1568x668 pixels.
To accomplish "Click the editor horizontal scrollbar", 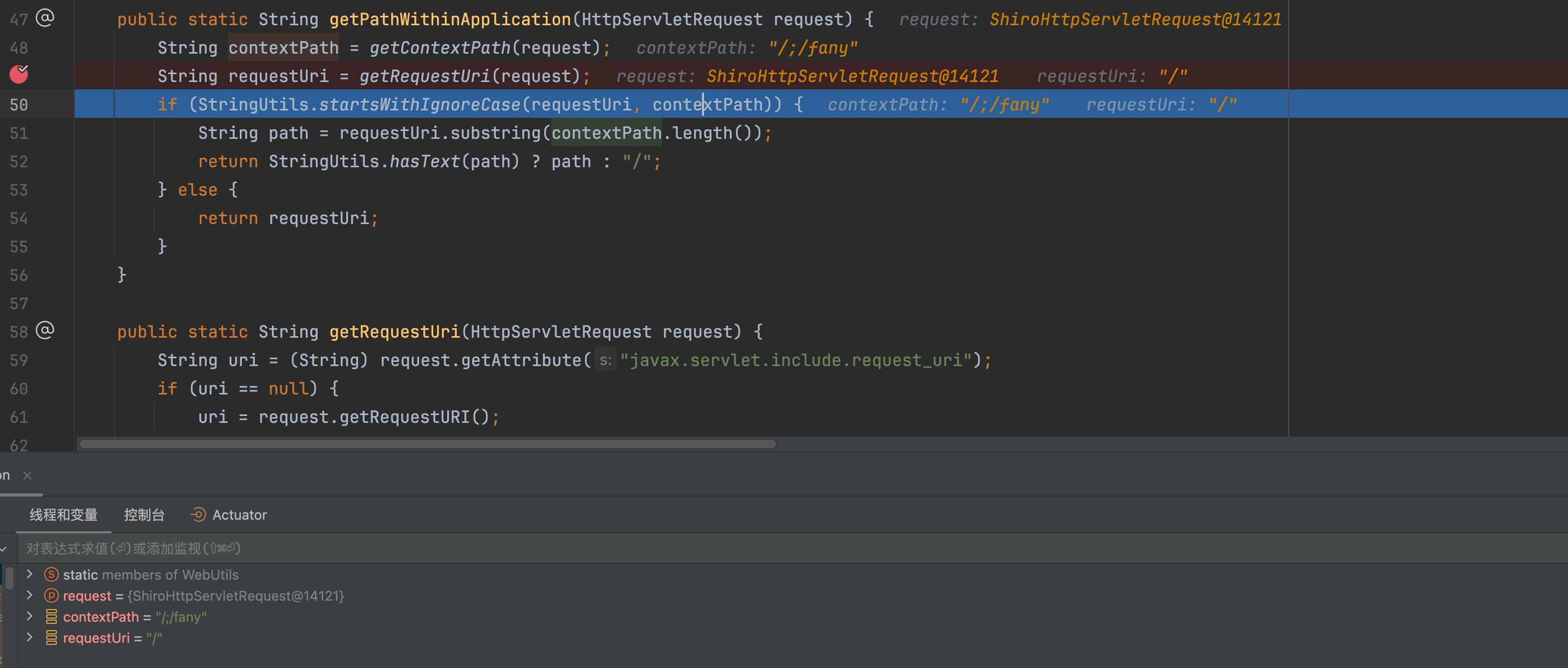I will coord(427,444).
